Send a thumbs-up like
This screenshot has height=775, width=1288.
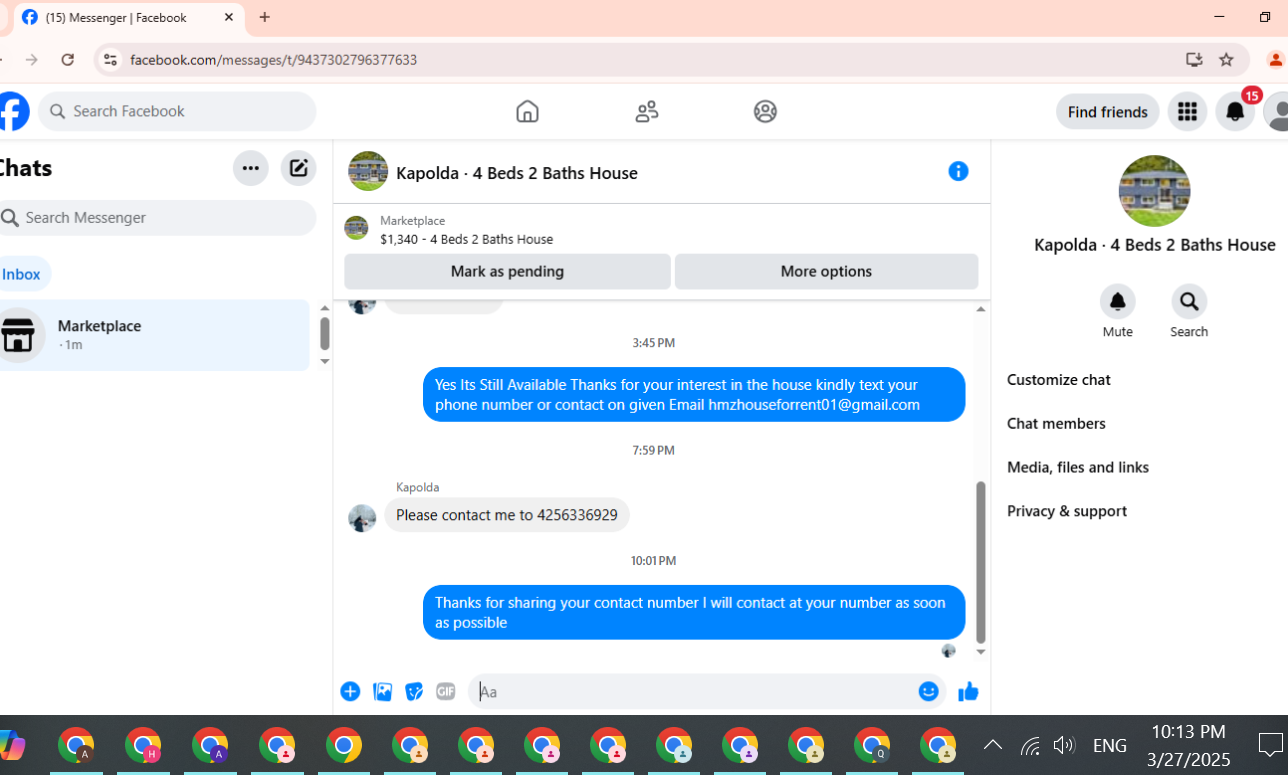(x=968, y=691)
